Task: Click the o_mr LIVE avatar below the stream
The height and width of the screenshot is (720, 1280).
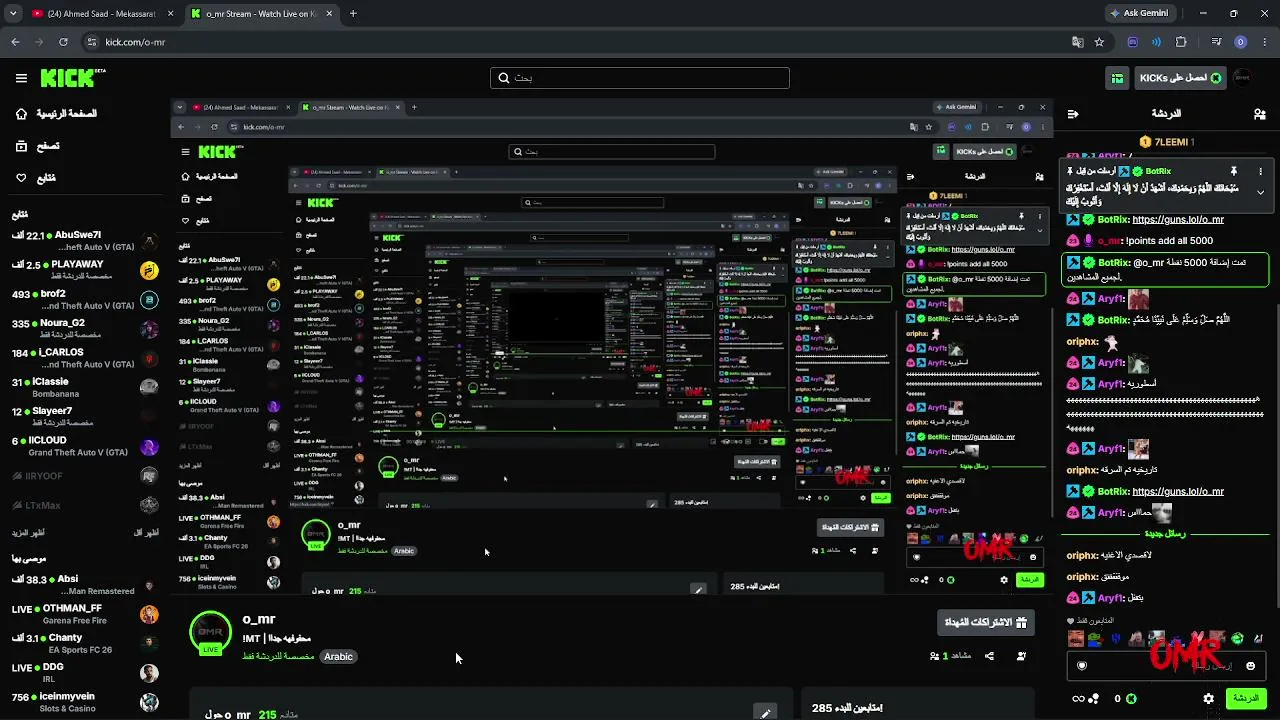Action: (x=210, y=632)
